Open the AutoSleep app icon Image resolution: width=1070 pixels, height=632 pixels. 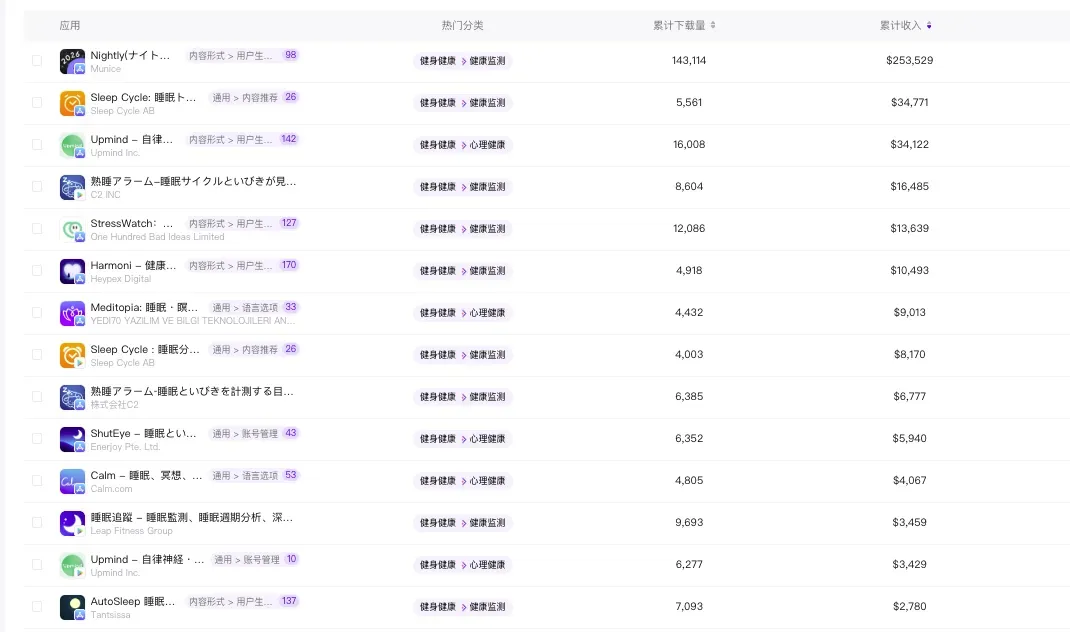pyautogui.click(x=72, y=607)
